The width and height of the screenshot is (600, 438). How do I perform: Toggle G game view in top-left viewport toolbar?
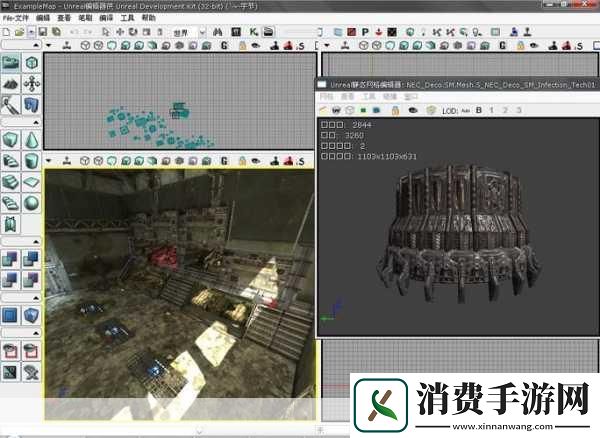(224, 46)
